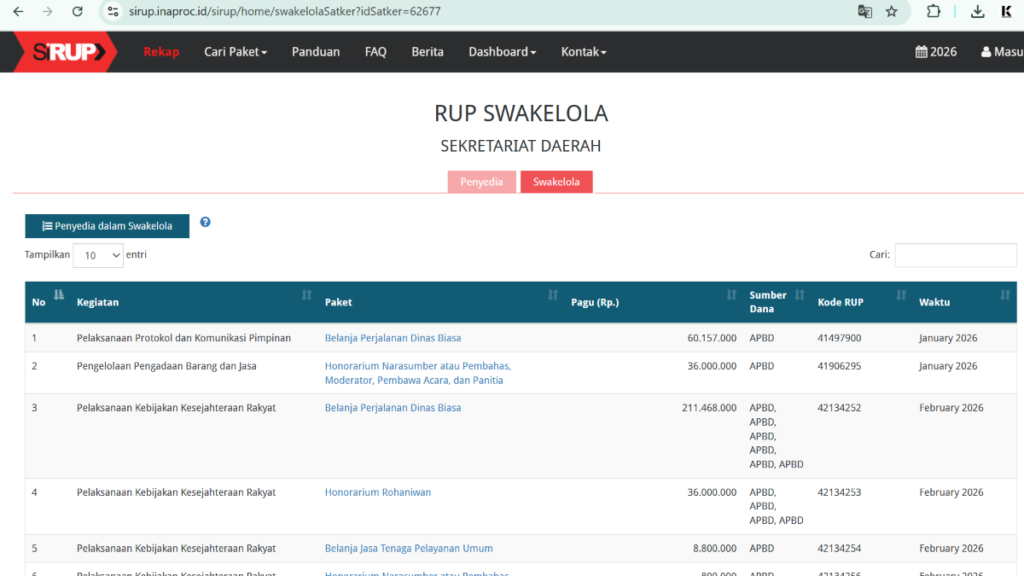
Task: Click the SiRUP logo in navbar
Action: point(65,52)
